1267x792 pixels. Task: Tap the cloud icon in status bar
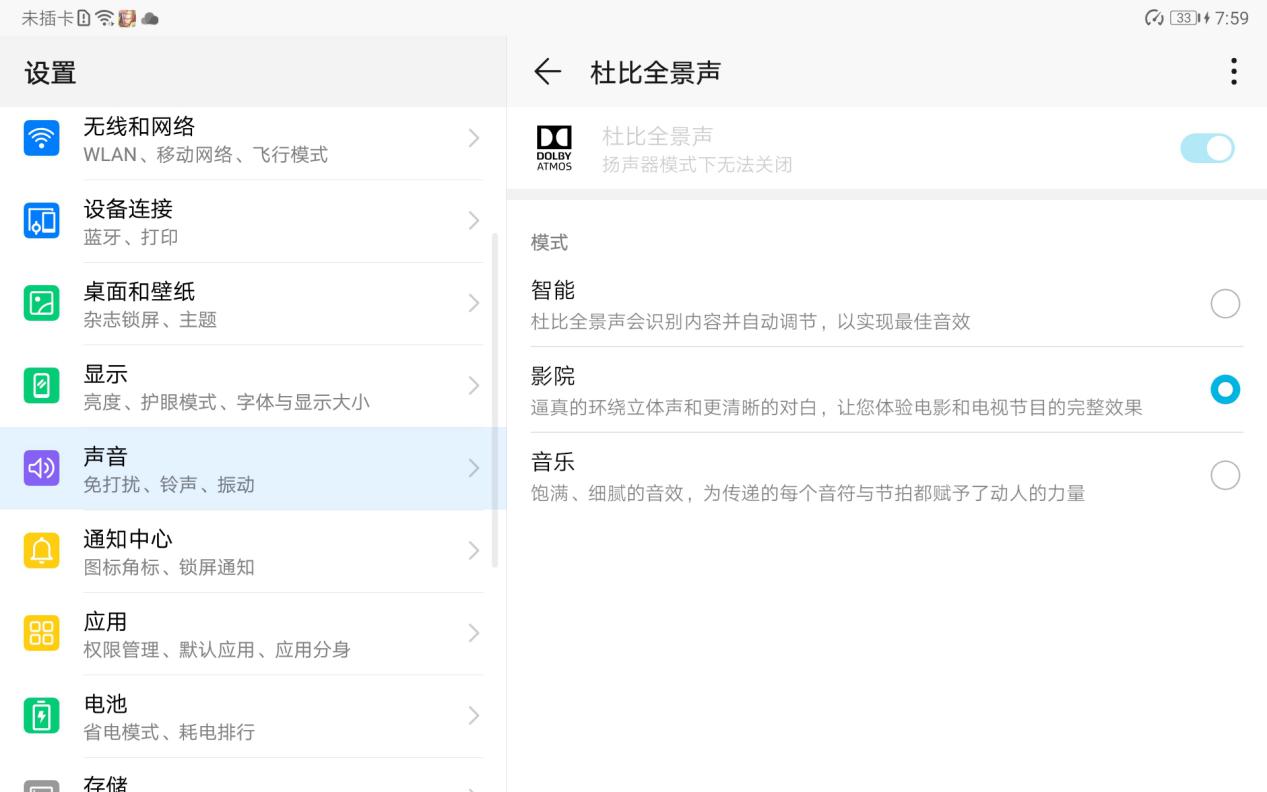[150, 18]
